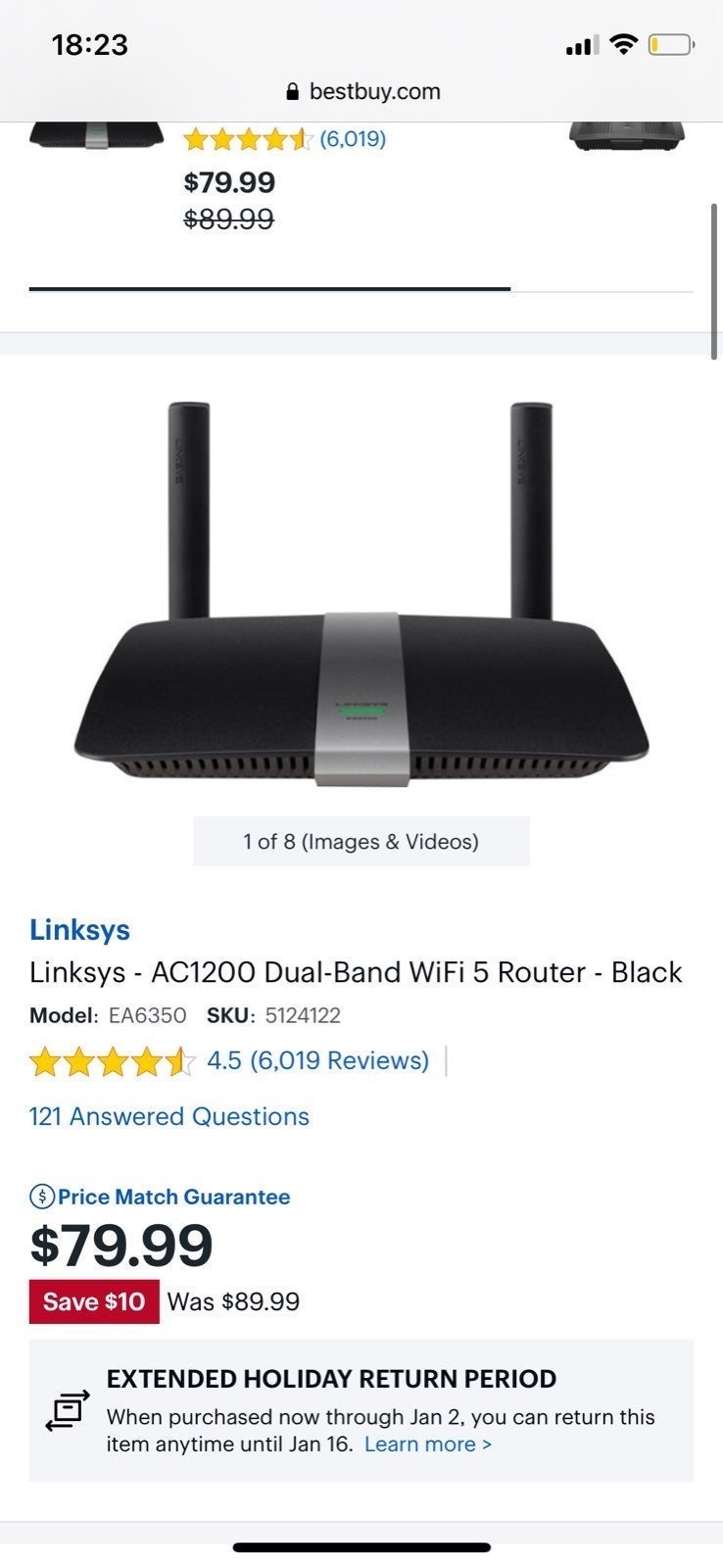Viewport: 723px width, 1568px height.
Task: Tap the Save $10 red badge
Action: [94, 1301]
